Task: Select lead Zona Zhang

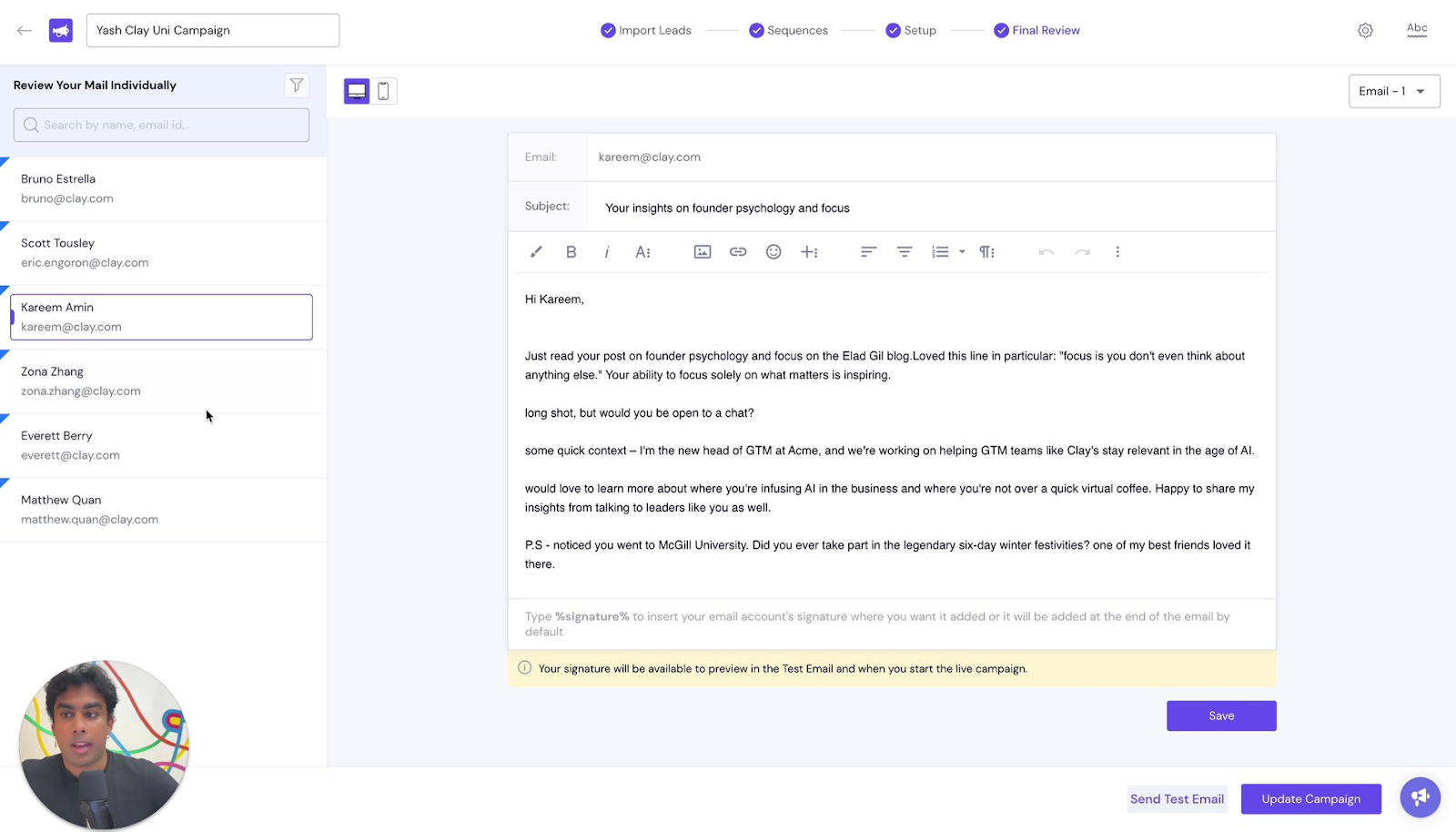Action: [x=163, y=381]
